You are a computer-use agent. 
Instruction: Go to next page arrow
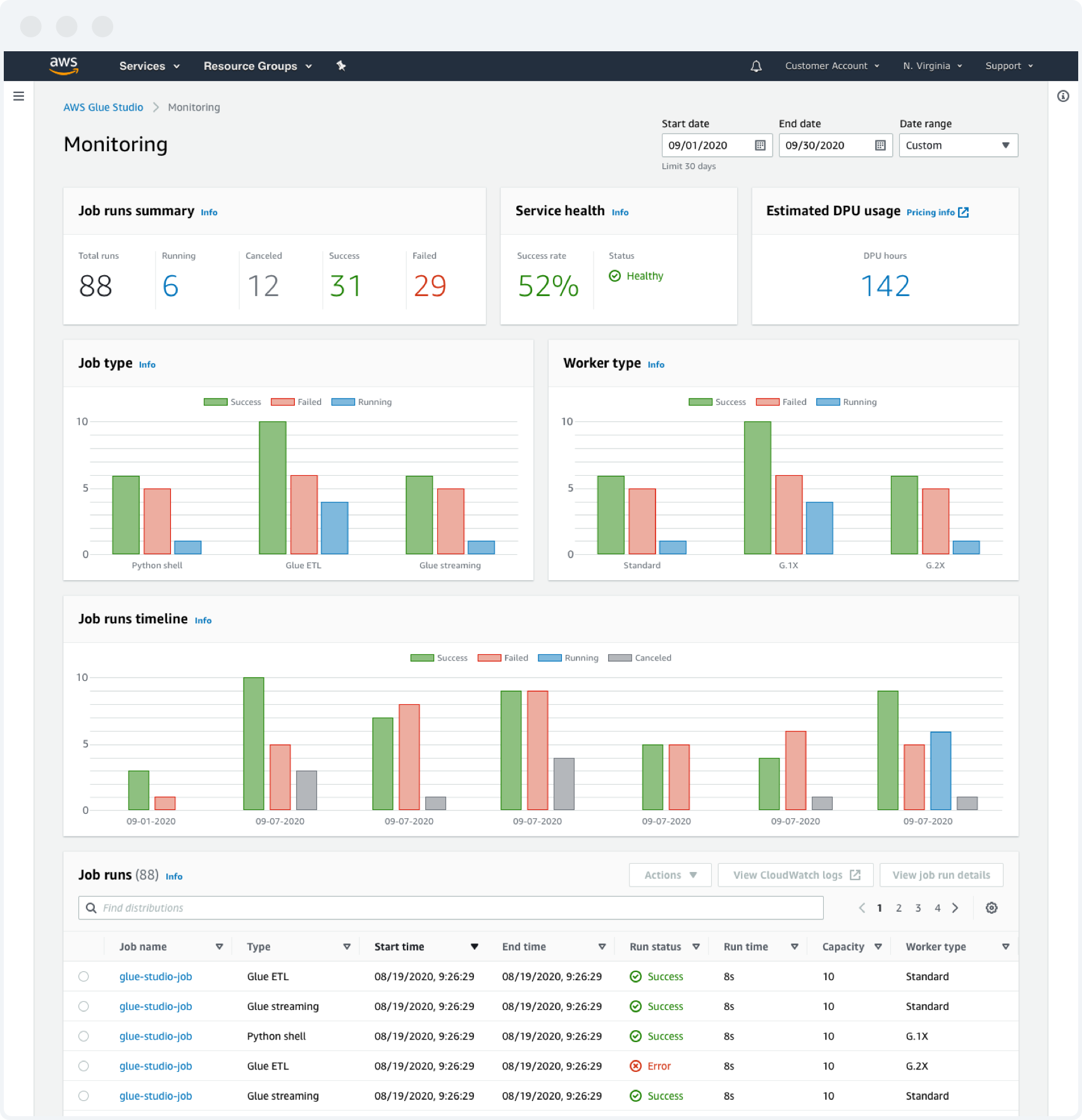(x=955, y=908)
